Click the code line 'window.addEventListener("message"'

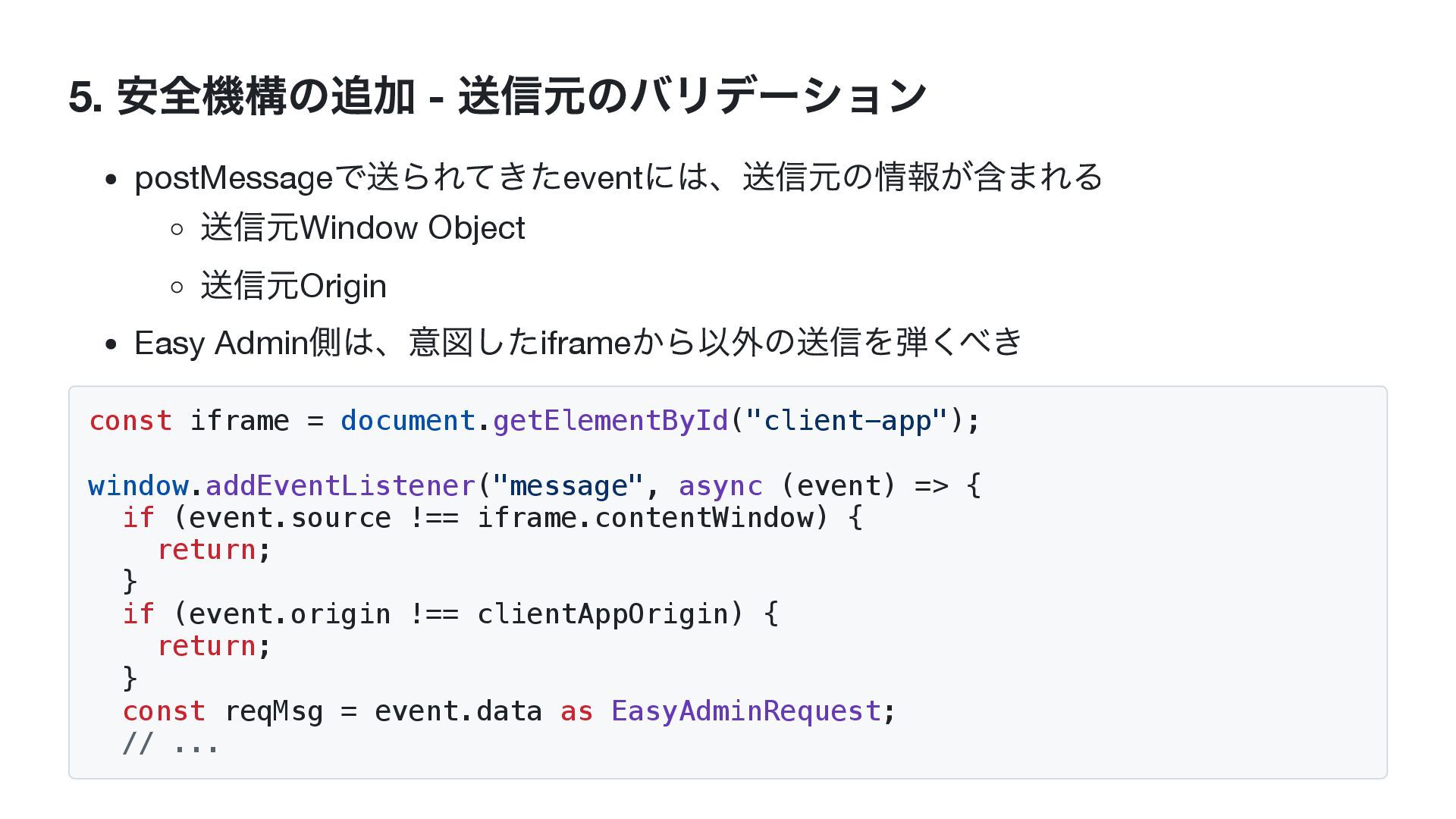point(535,486)
